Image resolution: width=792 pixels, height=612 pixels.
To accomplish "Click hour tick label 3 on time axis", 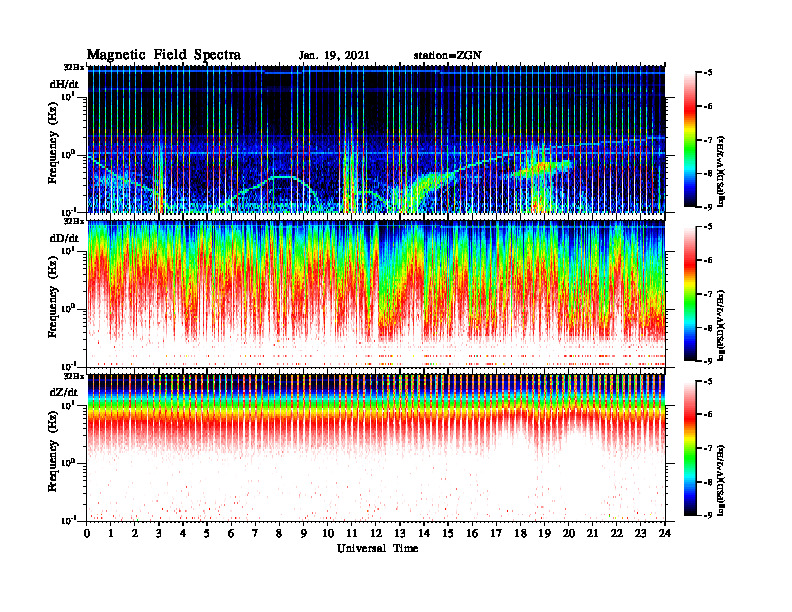I will pos(159,534).
